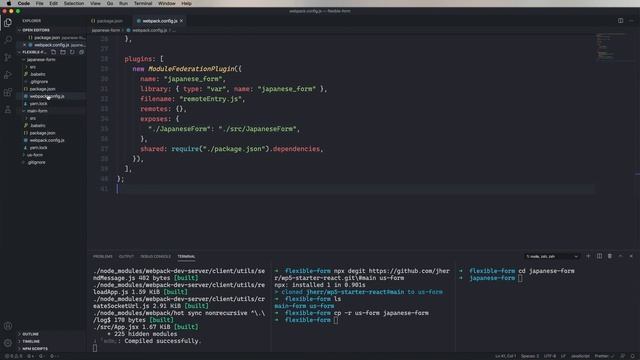The width and height of the screenshot is (640, 360).
Task: Select package.json in Open Editors list
Action: point(51,38)
